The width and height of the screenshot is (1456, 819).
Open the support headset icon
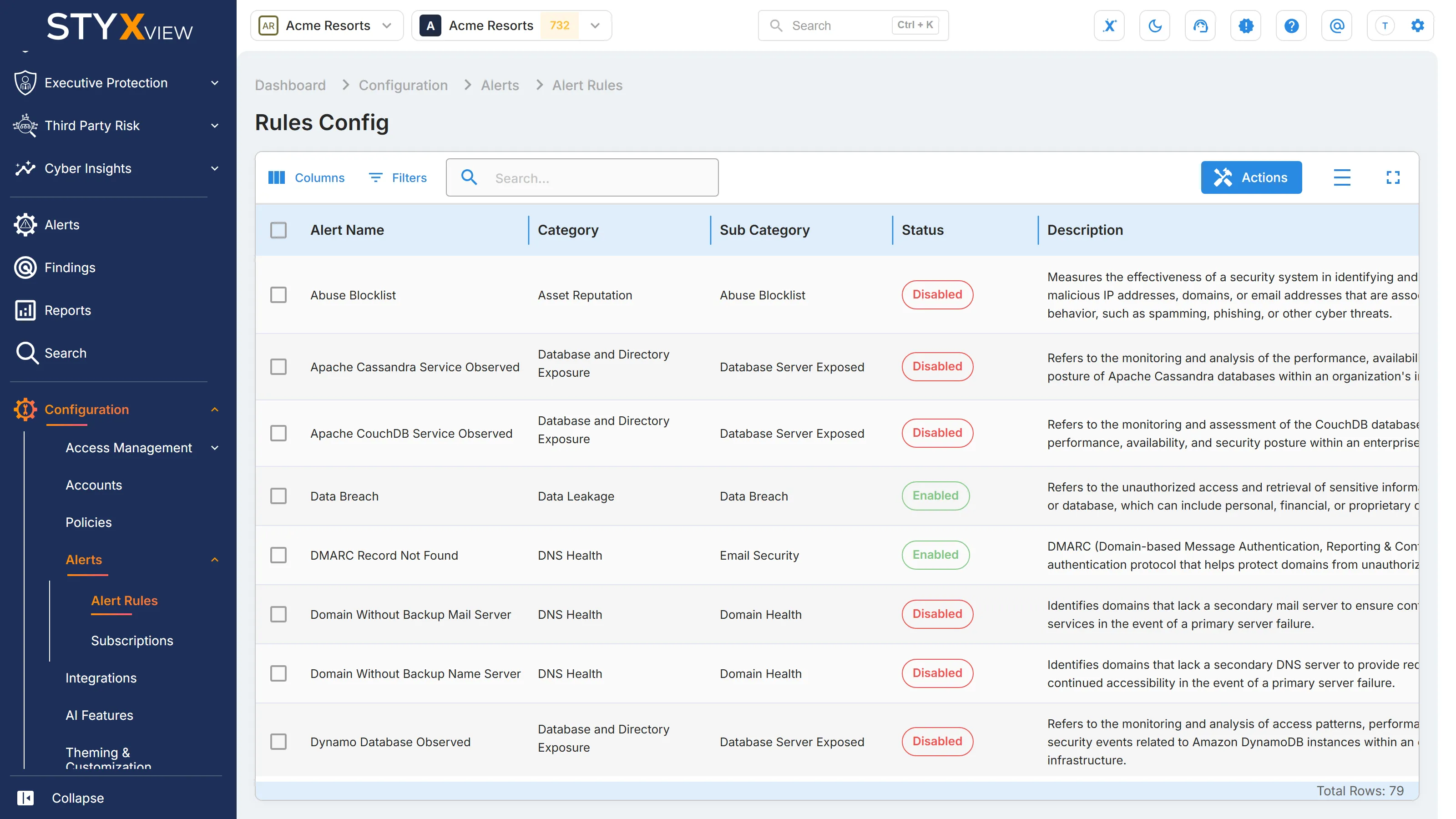coord(1200,25)
